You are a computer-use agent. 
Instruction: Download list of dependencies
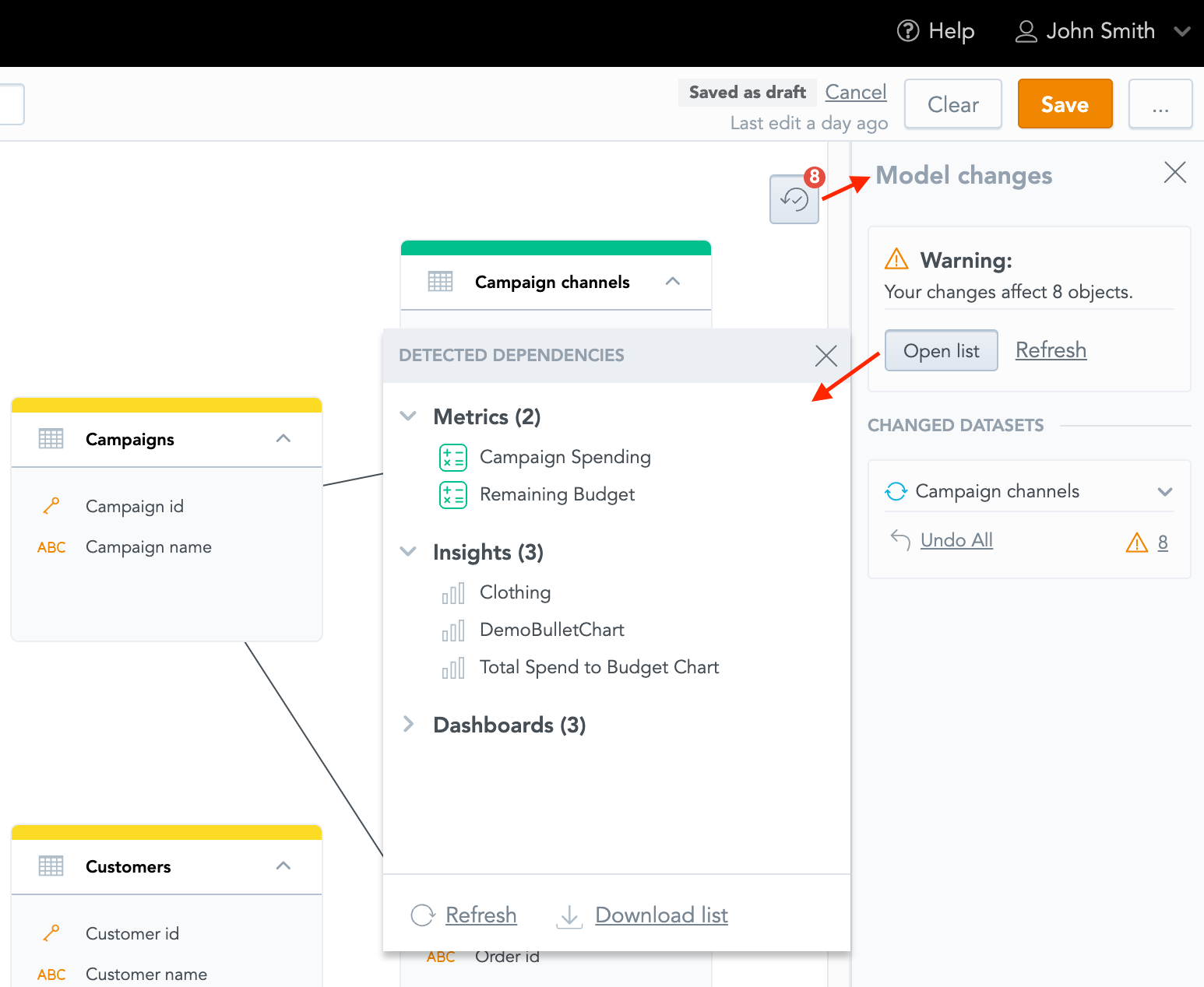click(661, 915)
